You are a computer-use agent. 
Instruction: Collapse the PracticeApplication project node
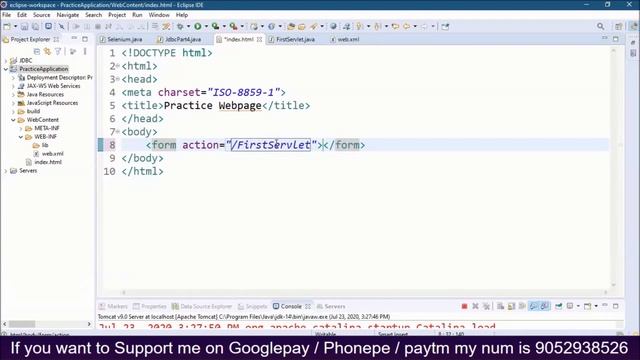click(x=5, y=69)
